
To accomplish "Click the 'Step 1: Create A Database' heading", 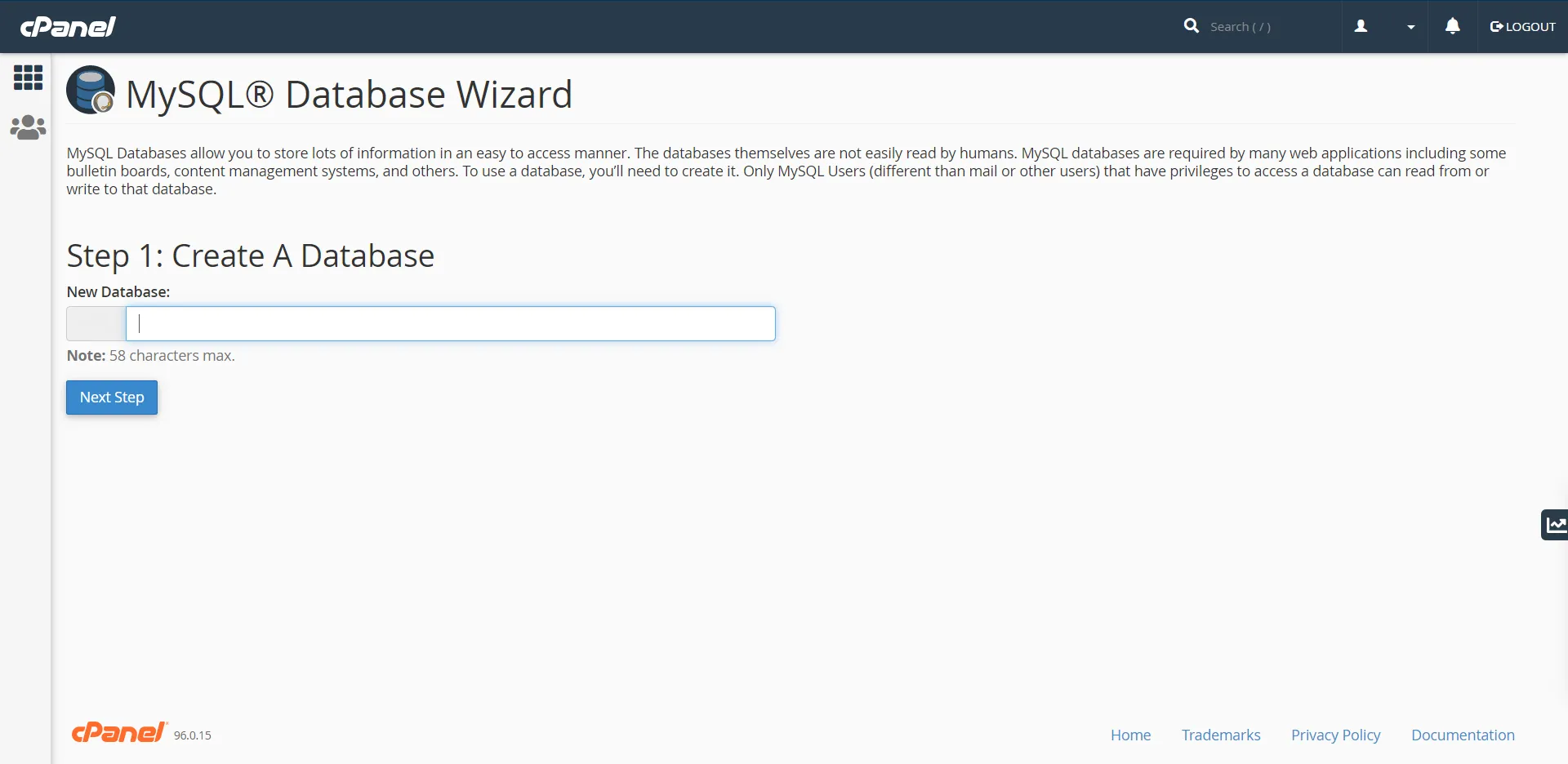I will [251, 256].
